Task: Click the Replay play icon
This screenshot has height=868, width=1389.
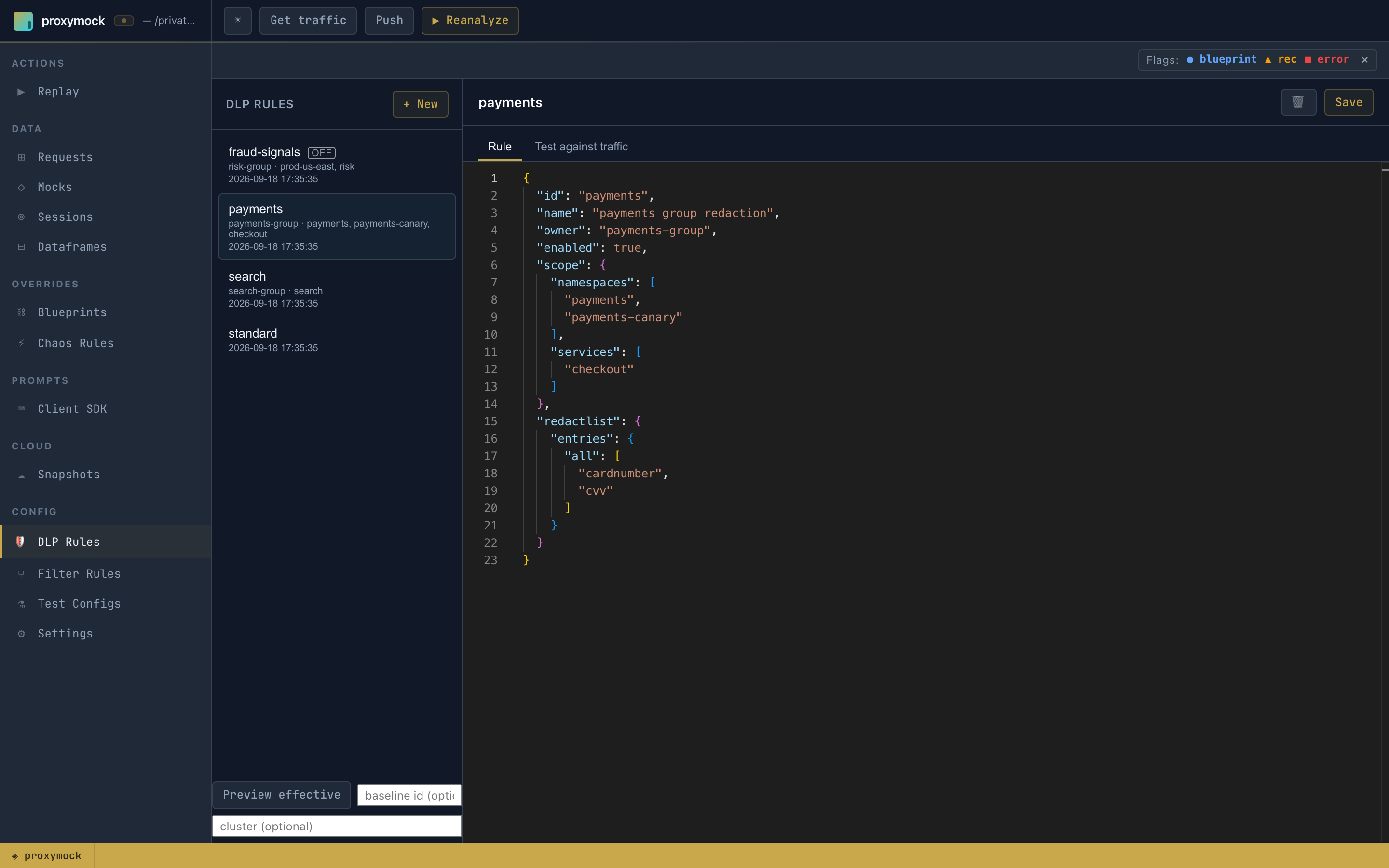Action: [x=21, y=92]
